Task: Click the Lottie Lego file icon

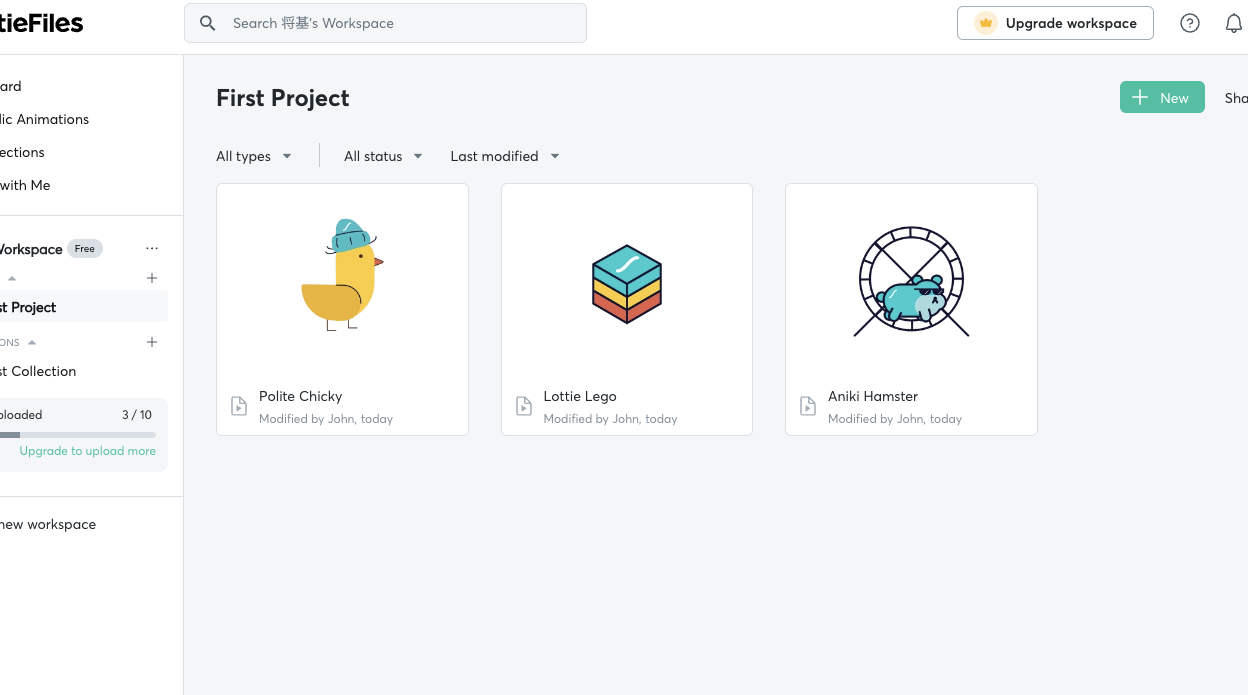Action: click(524, 406)
